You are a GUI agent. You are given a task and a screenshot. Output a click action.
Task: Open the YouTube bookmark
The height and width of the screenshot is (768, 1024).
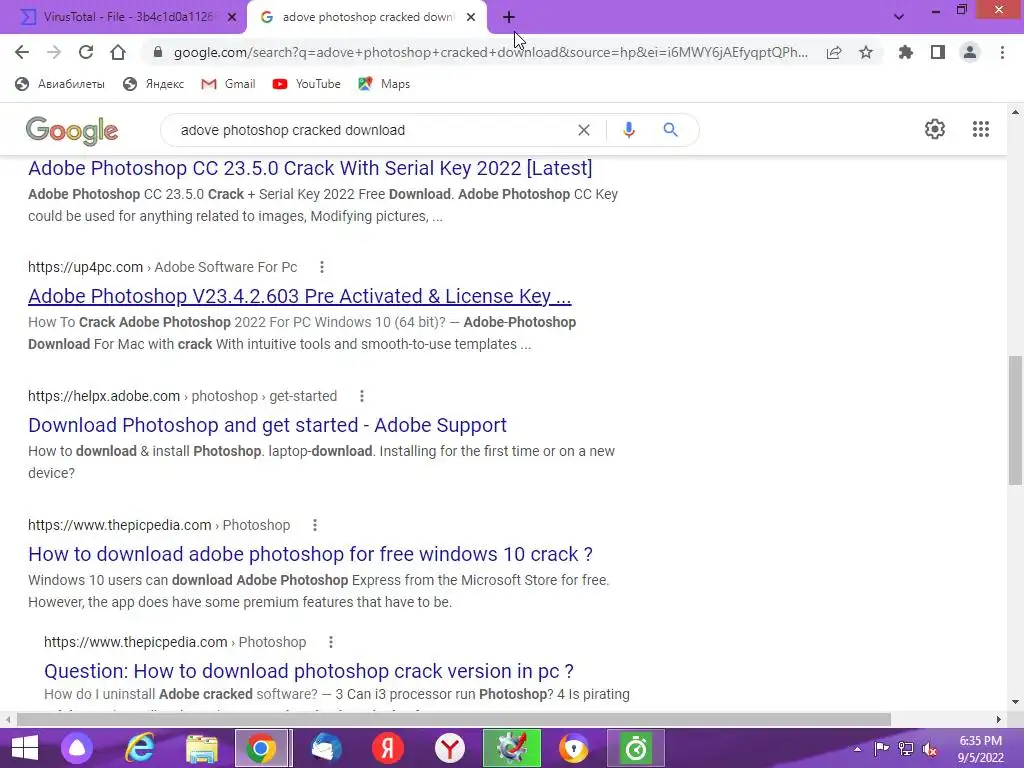[306, 84]
